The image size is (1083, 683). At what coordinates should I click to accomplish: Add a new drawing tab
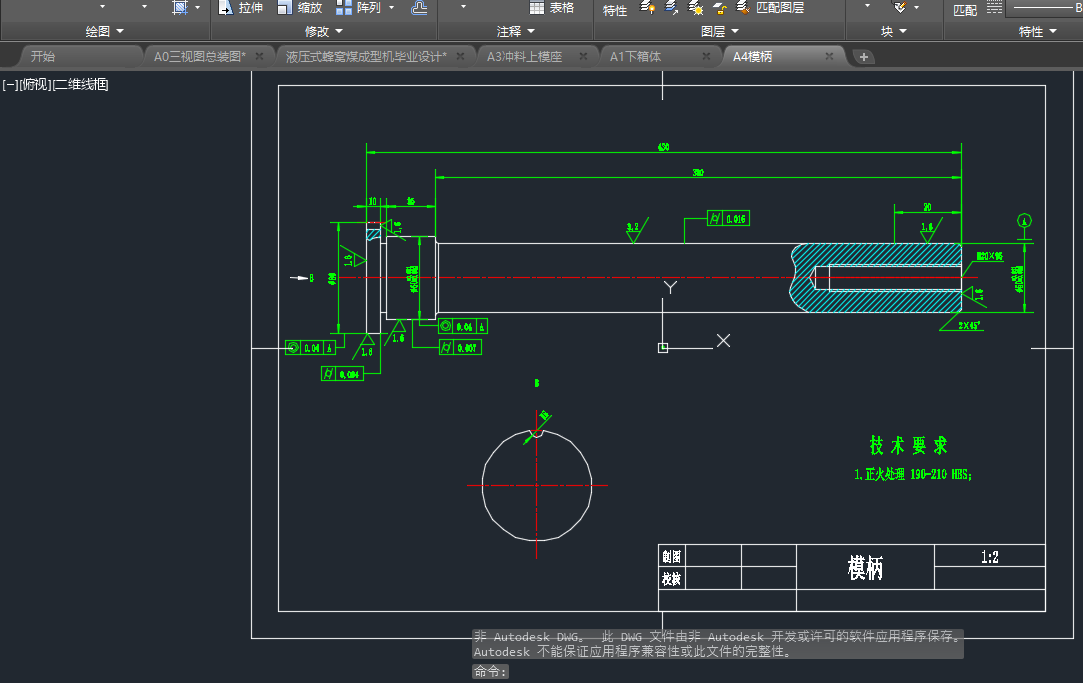[x=864, y=57]
